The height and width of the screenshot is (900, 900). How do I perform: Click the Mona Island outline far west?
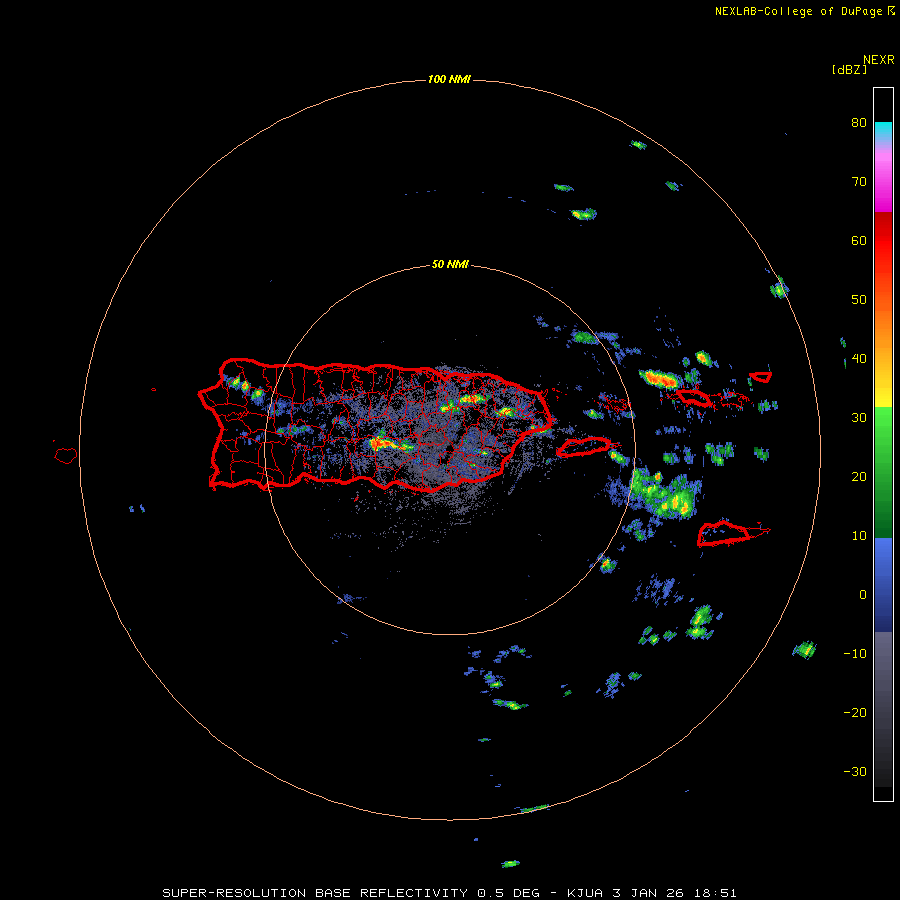coord(66,455)
